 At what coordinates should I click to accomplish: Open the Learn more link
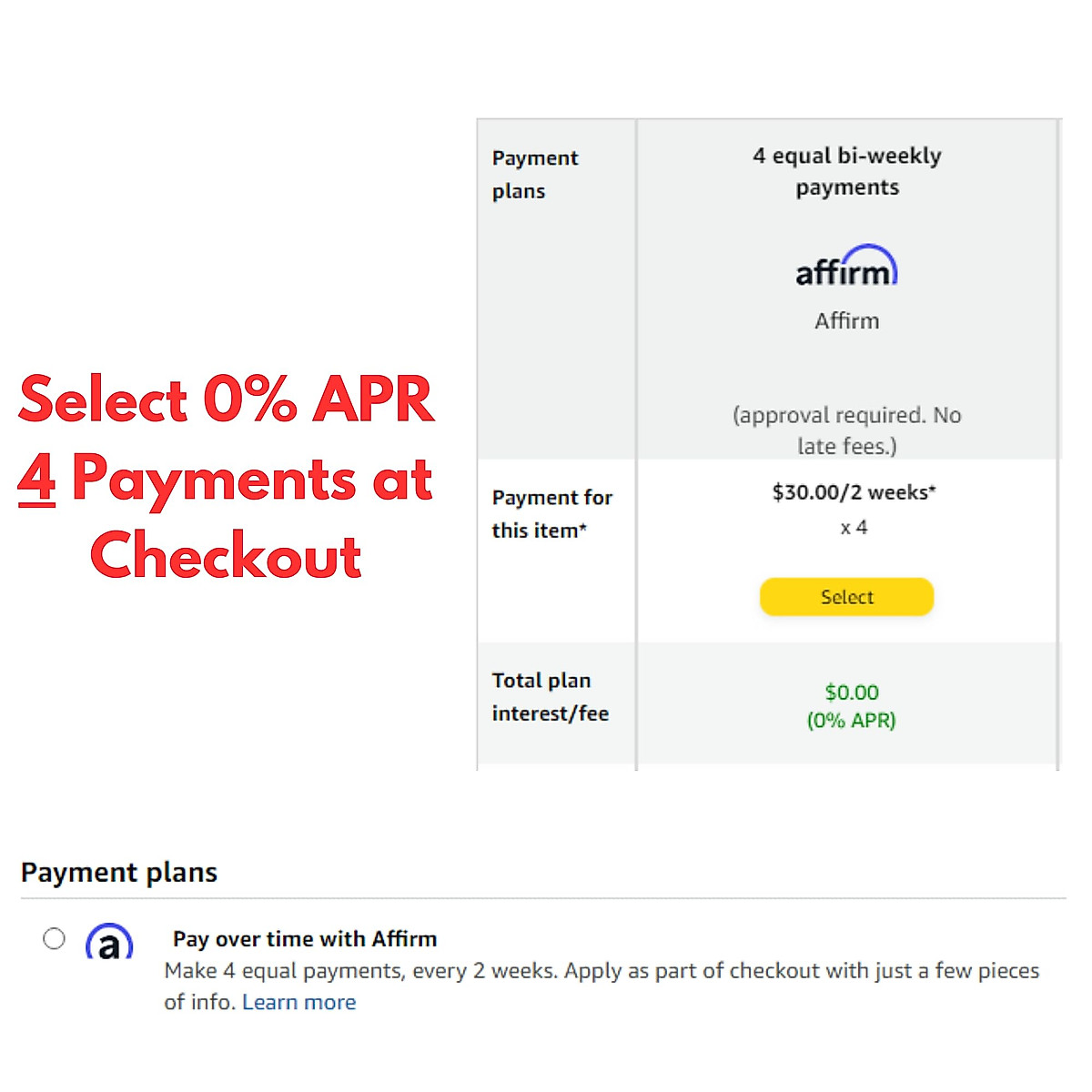(298, 1002)
